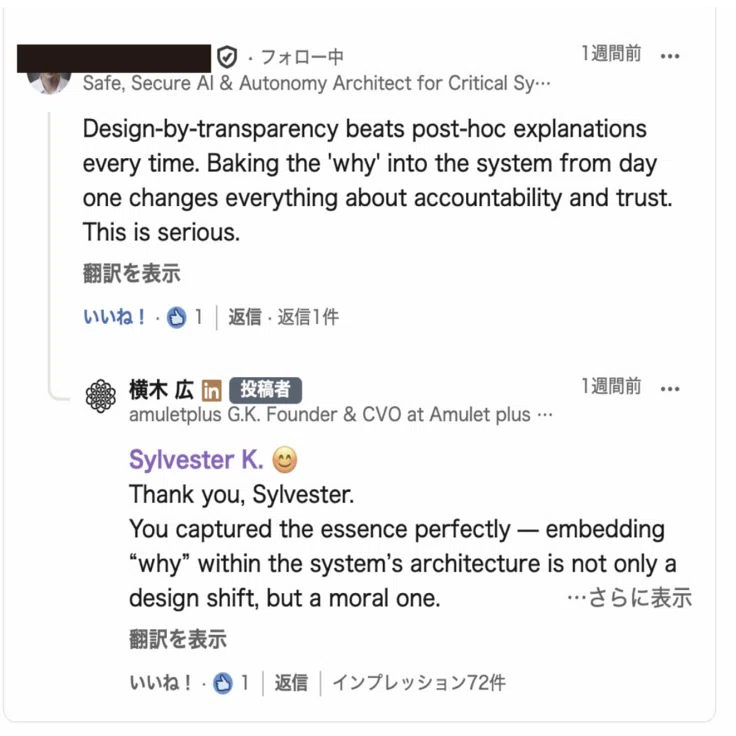View インプレッション72件 impression count details

tap(419, 682)
